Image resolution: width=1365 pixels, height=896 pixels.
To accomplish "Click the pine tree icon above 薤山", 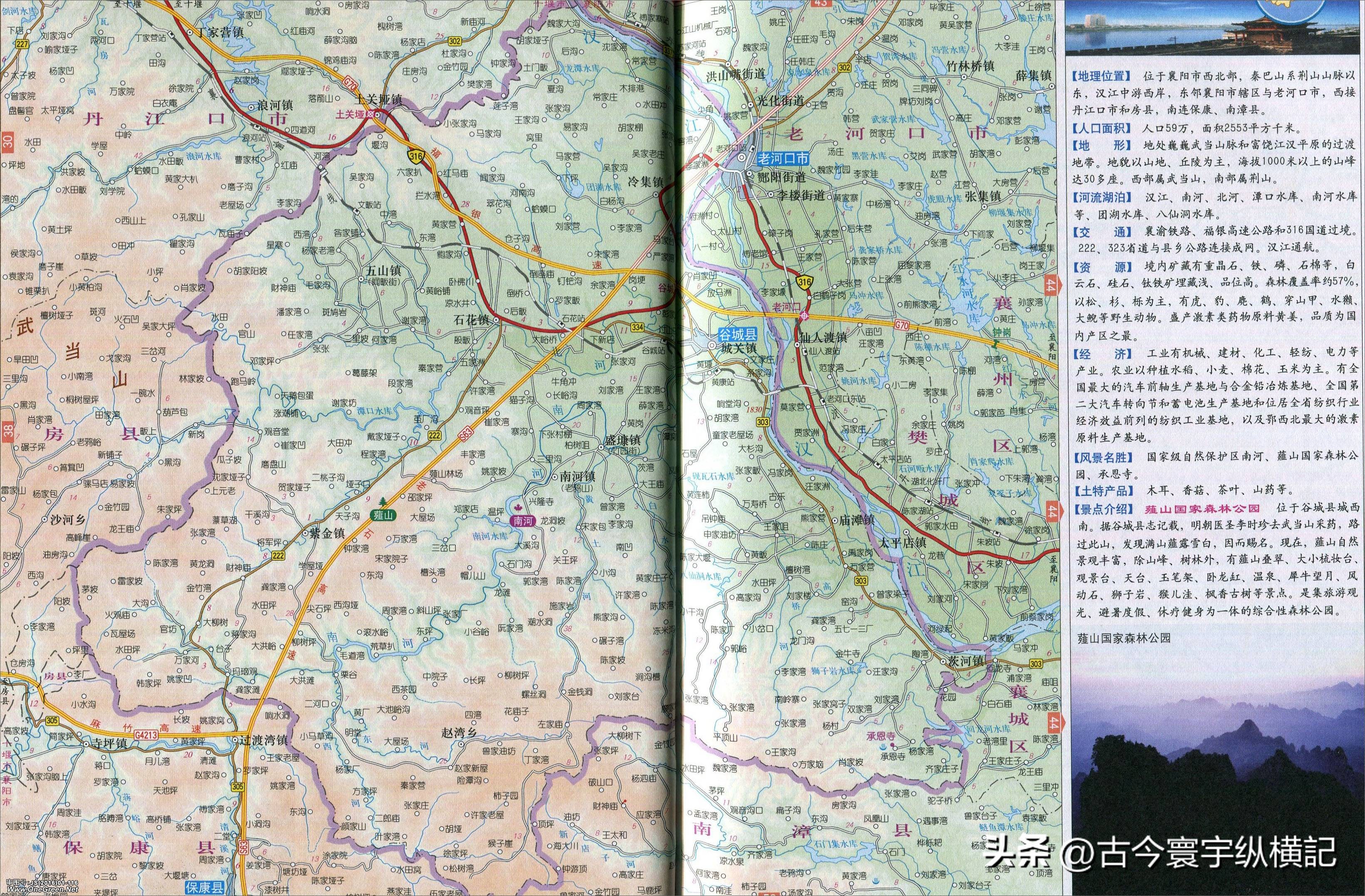I will [x=382, y=502].
